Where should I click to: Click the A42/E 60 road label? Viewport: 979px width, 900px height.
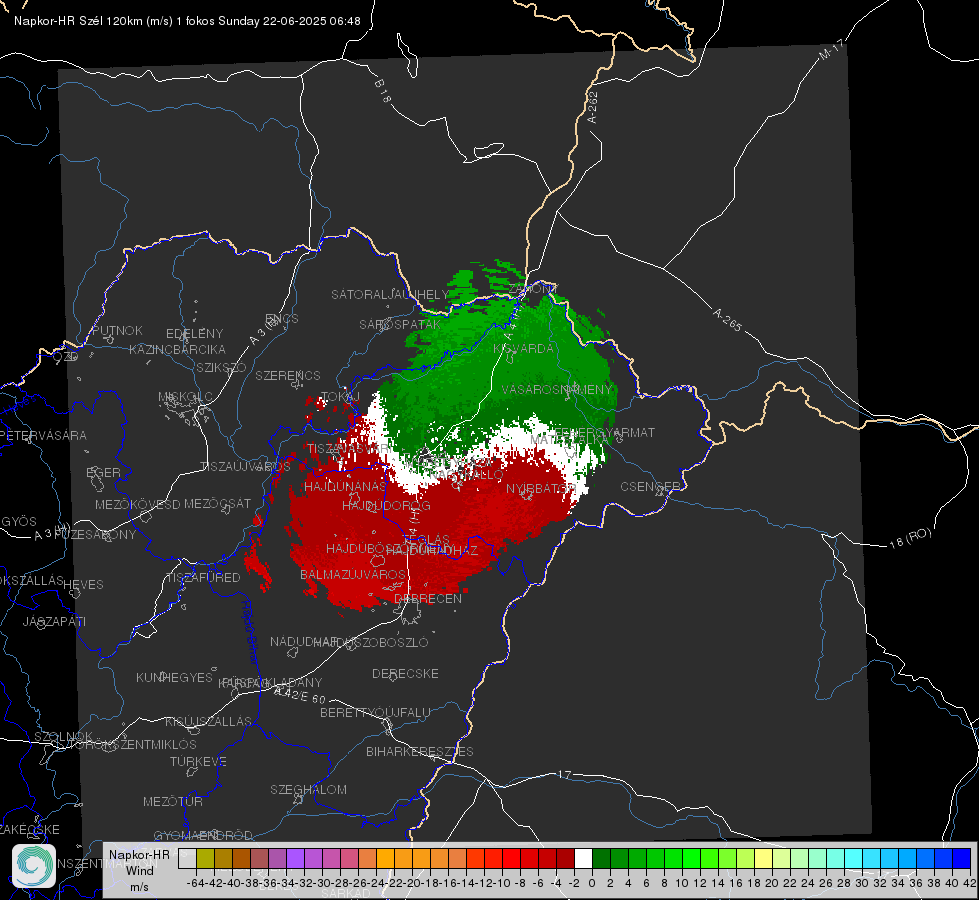(x=300, y=695)
